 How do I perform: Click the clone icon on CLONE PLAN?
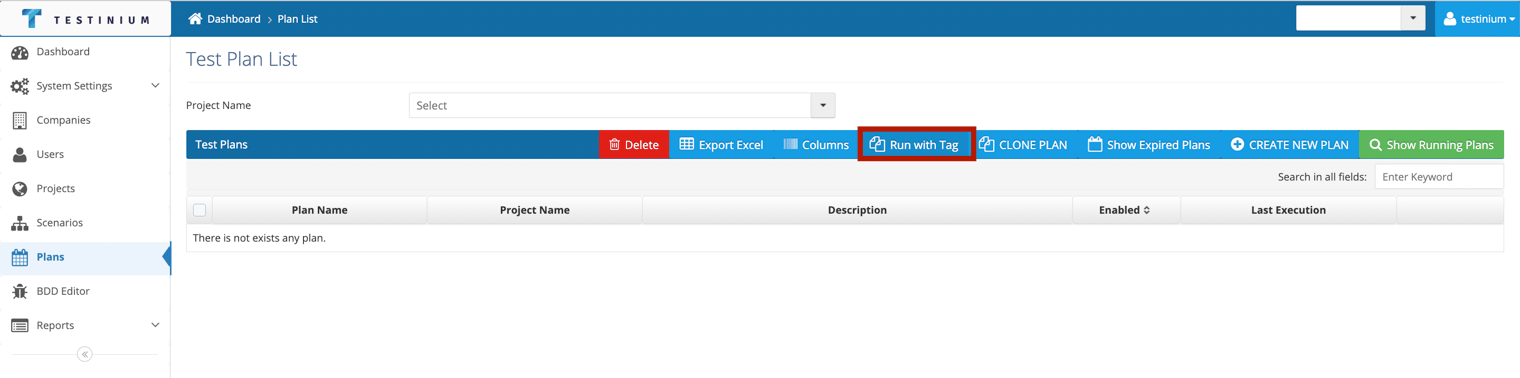(987, 144)
